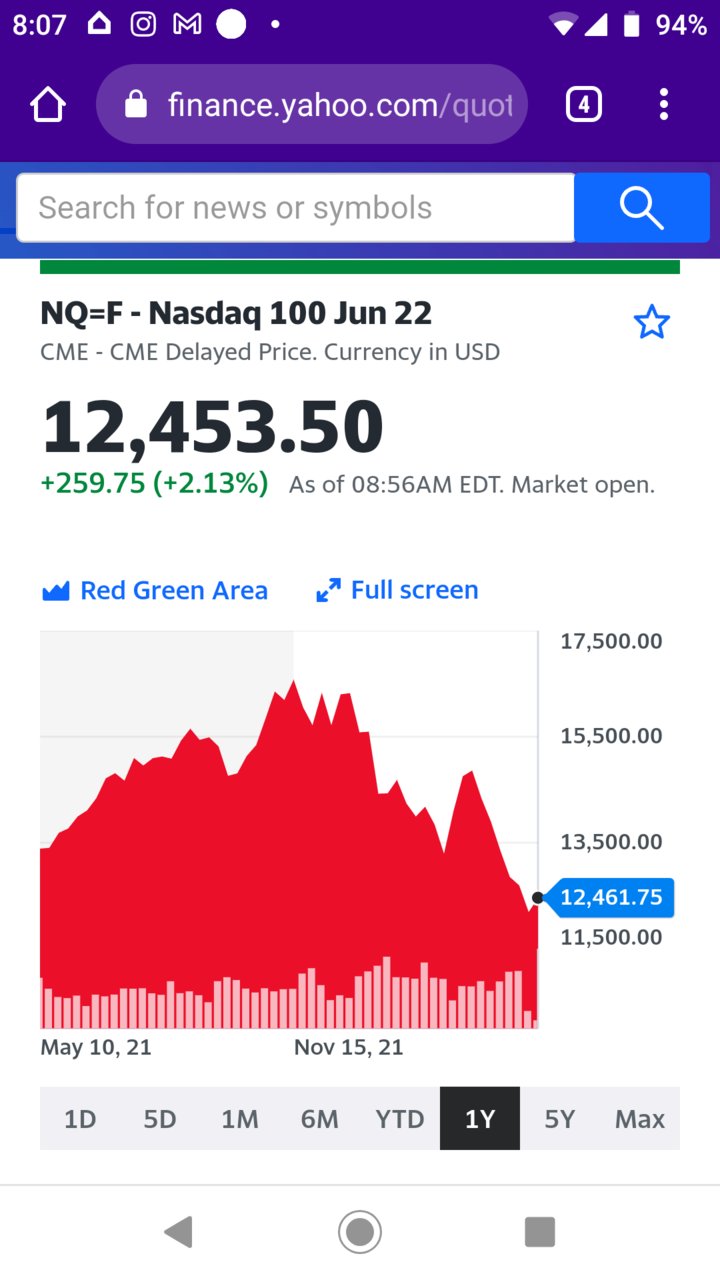Switch chart range to 5D
Screen dimensions: 720x1280
(160, 1119)
